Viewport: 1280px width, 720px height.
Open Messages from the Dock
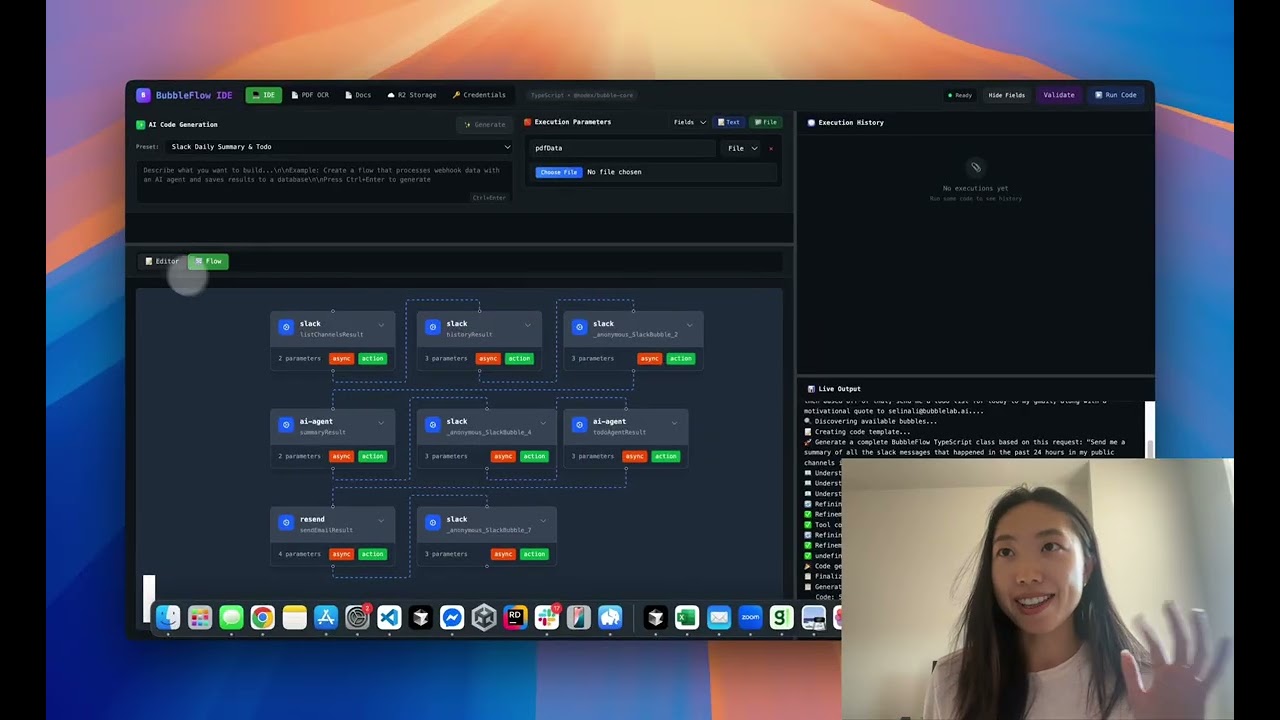point(231,618)
